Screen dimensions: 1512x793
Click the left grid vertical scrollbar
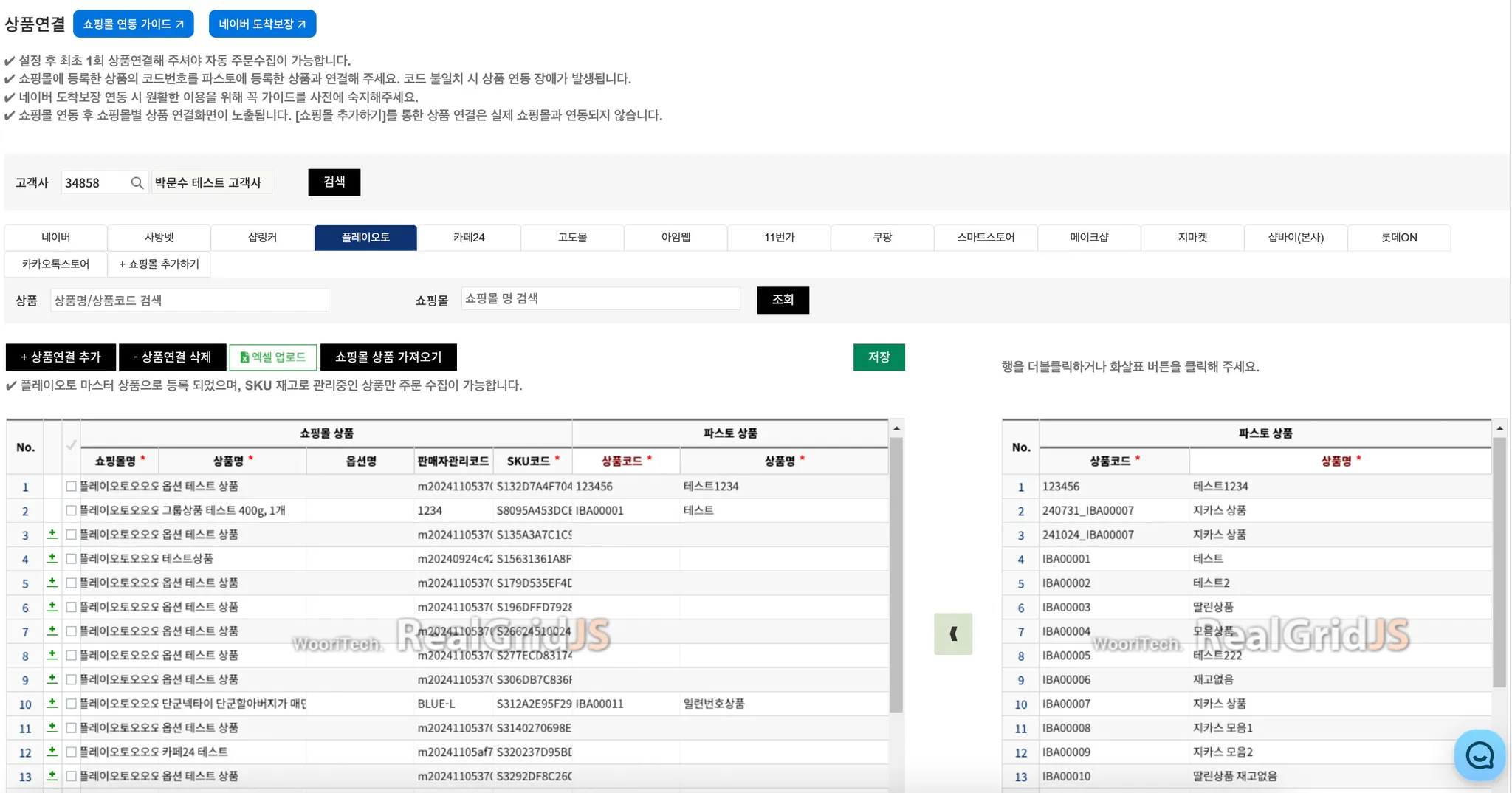coord(896,575)
